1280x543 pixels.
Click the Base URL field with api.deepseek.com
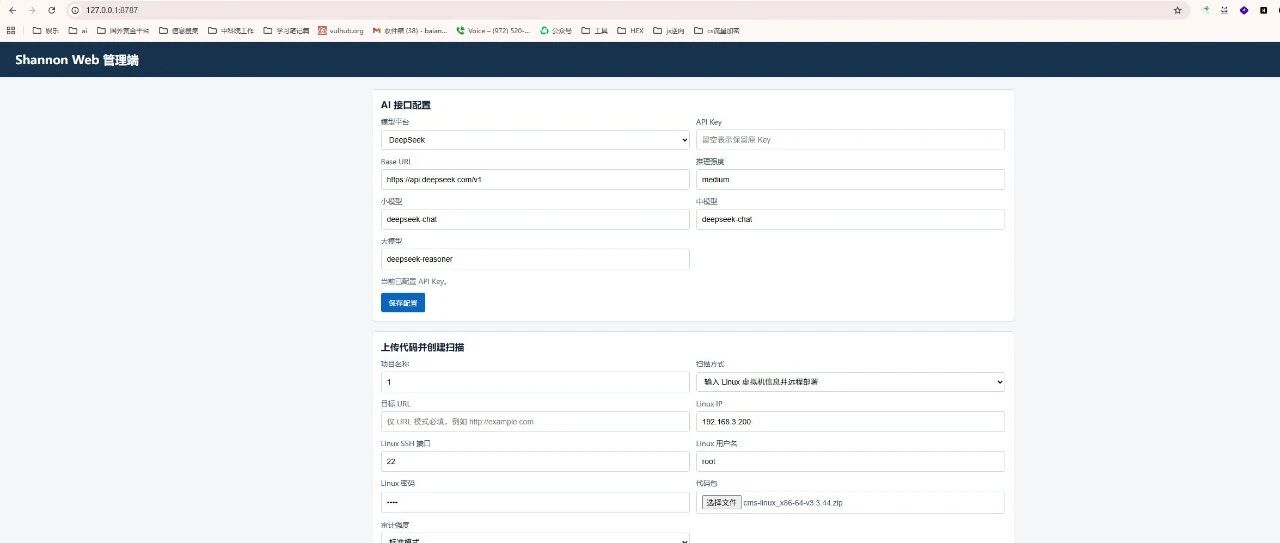tap(535, 179)
